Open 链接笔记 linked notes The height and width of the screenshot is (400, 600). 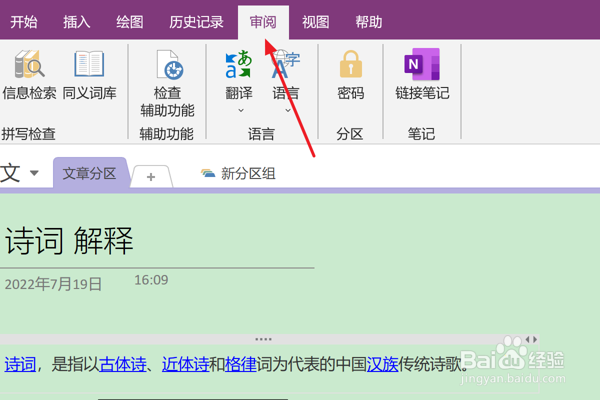[x=422, y=75]
